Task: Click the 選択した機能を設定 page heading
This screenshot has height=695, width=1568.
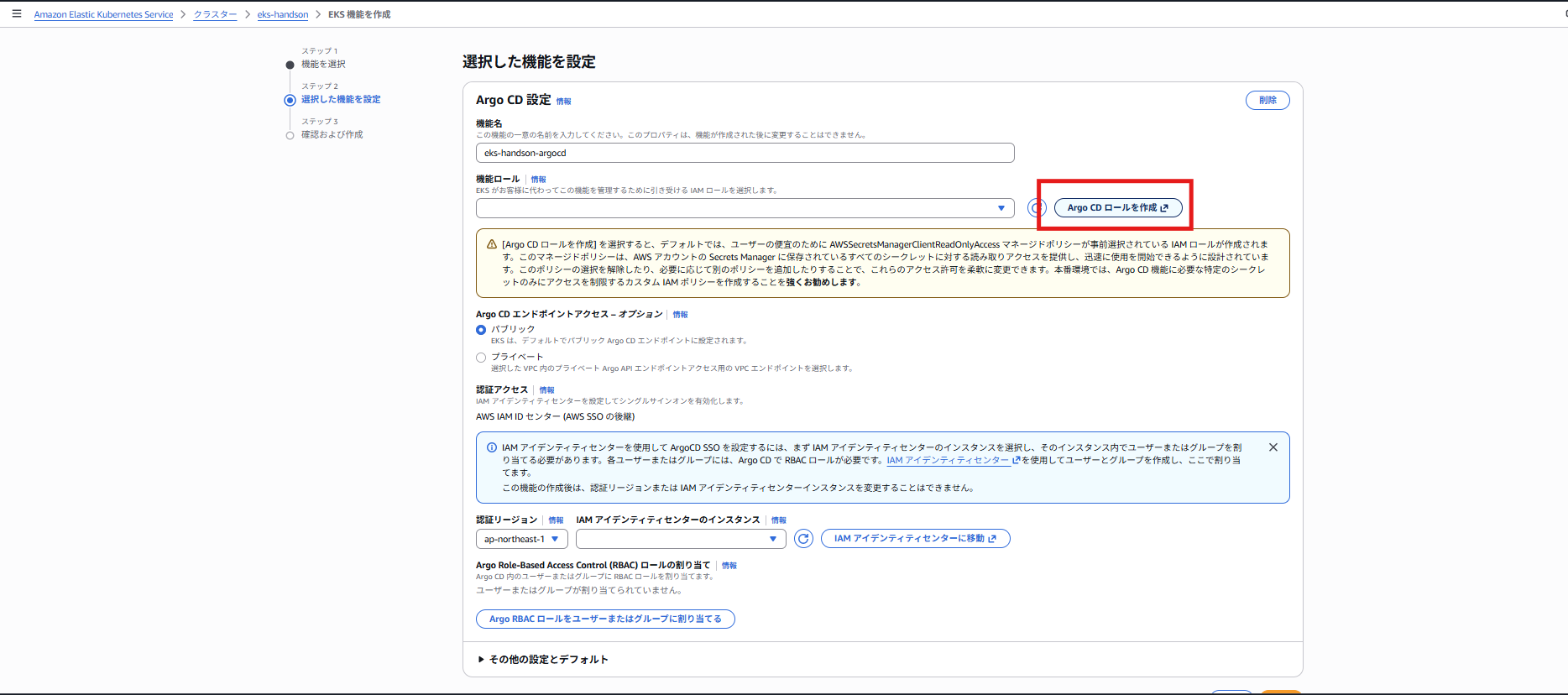Action: [529, 62]
